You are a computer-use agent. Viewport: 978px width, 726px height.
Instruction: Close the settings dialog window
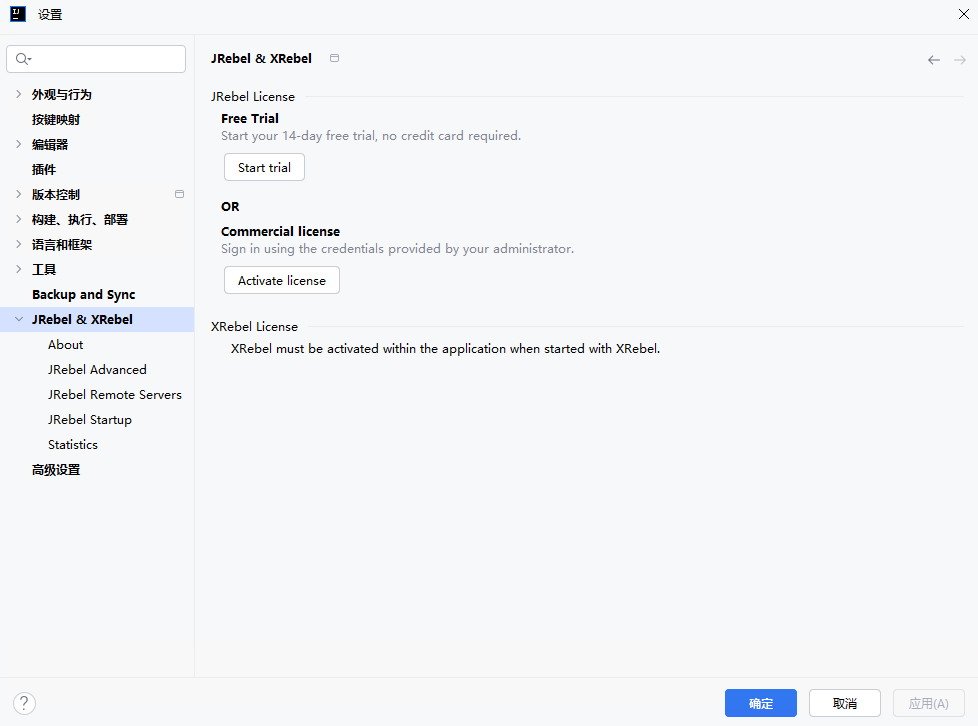963,14
